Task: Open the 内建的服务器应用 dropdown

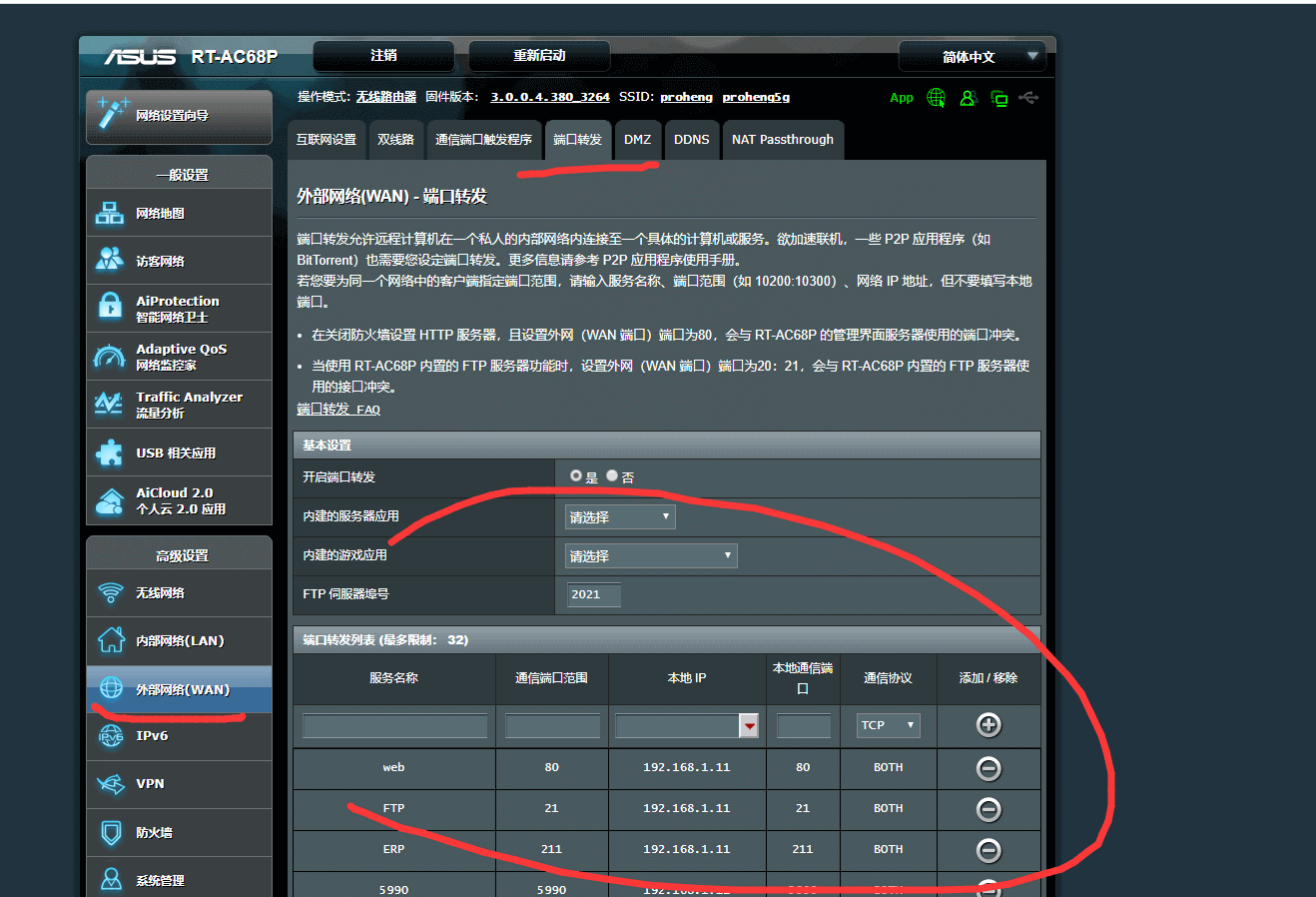Action: click(620, 517)
